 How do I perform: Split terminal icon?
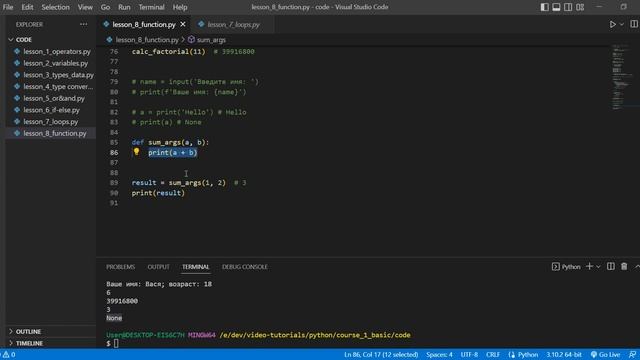611,267
